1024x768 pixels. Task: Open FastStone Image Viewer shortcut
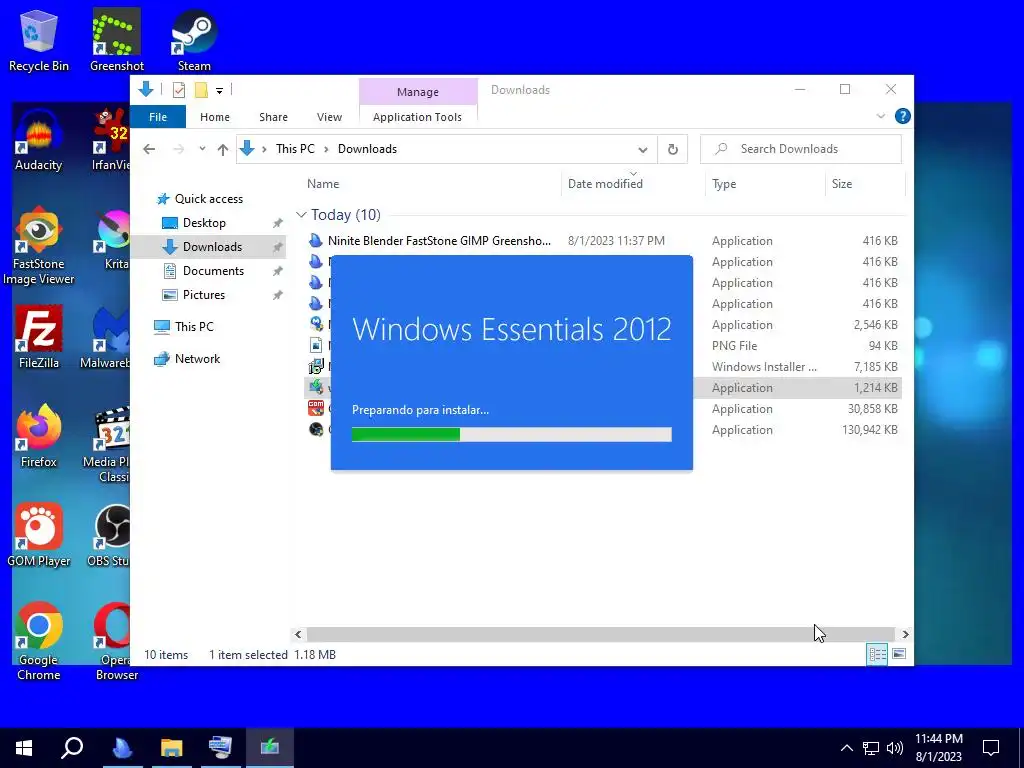coord(39,246)
